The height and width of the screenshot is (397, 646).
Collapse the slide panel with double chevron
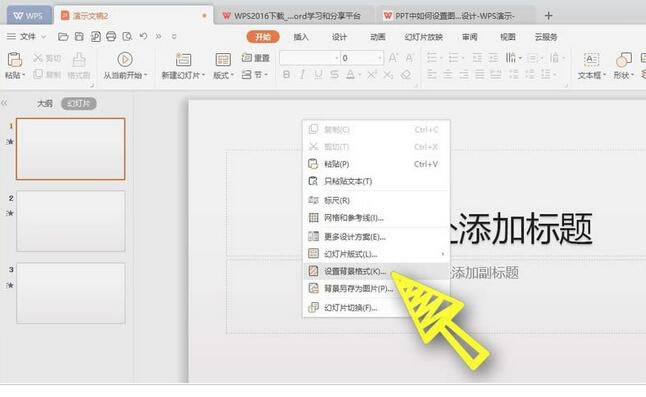[4, 103]
